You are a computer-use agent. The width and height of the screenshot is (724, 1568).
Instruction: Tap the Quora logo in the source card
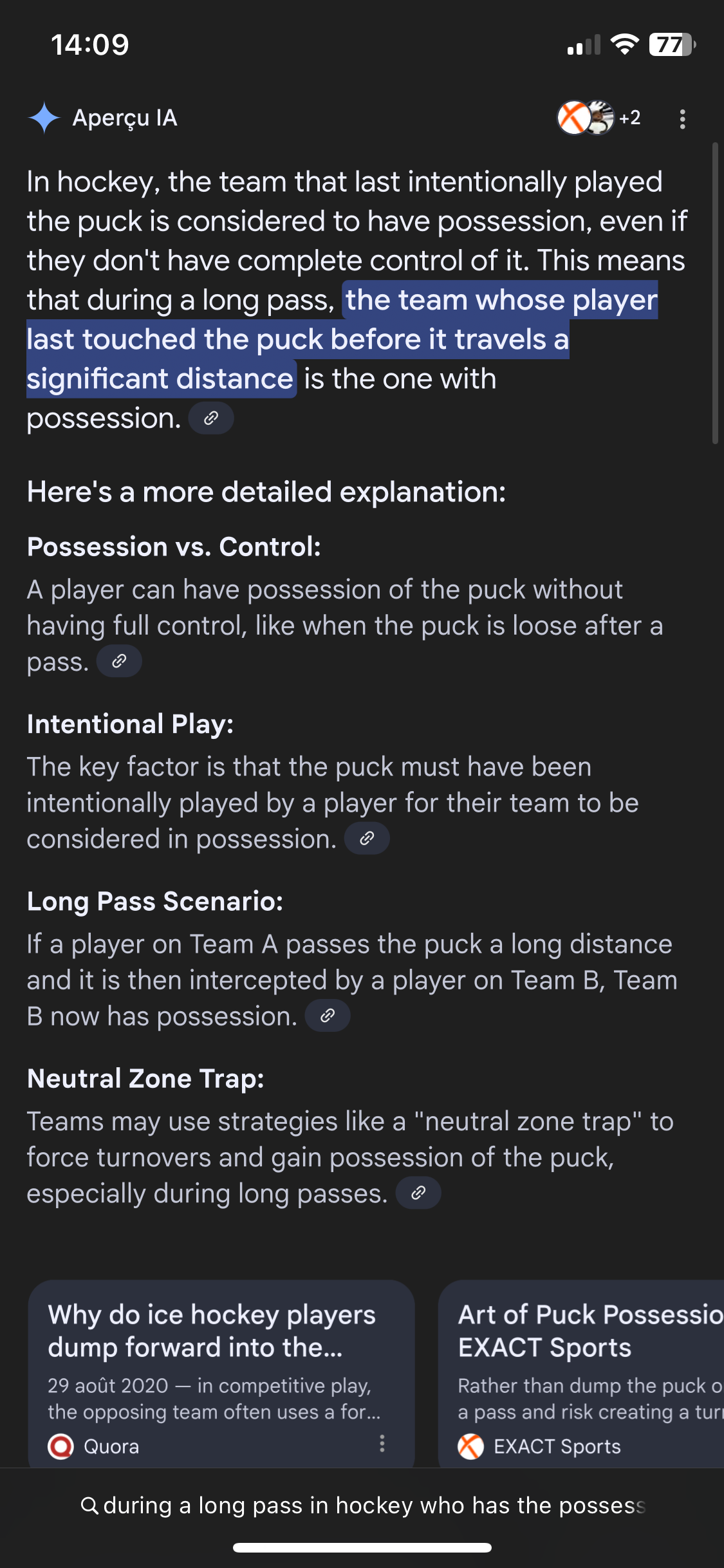[x=61, y=1446]
